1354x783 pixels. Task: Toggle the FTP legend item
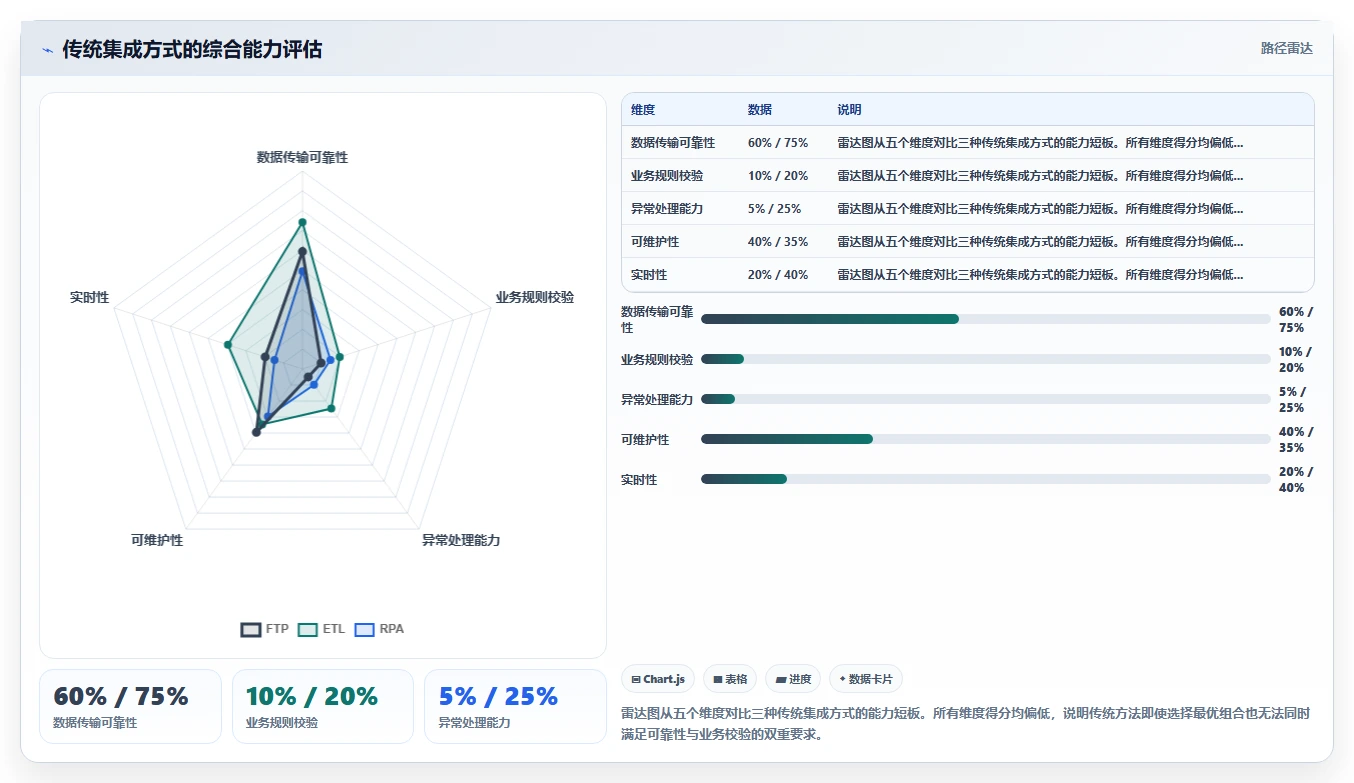click(265, 629)
